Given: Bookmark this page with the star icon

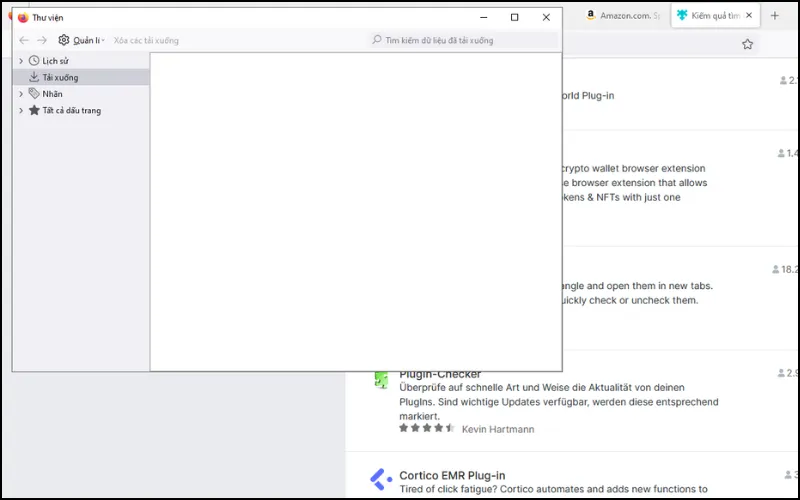Looking at the screenshot, I should coord(747,44).
